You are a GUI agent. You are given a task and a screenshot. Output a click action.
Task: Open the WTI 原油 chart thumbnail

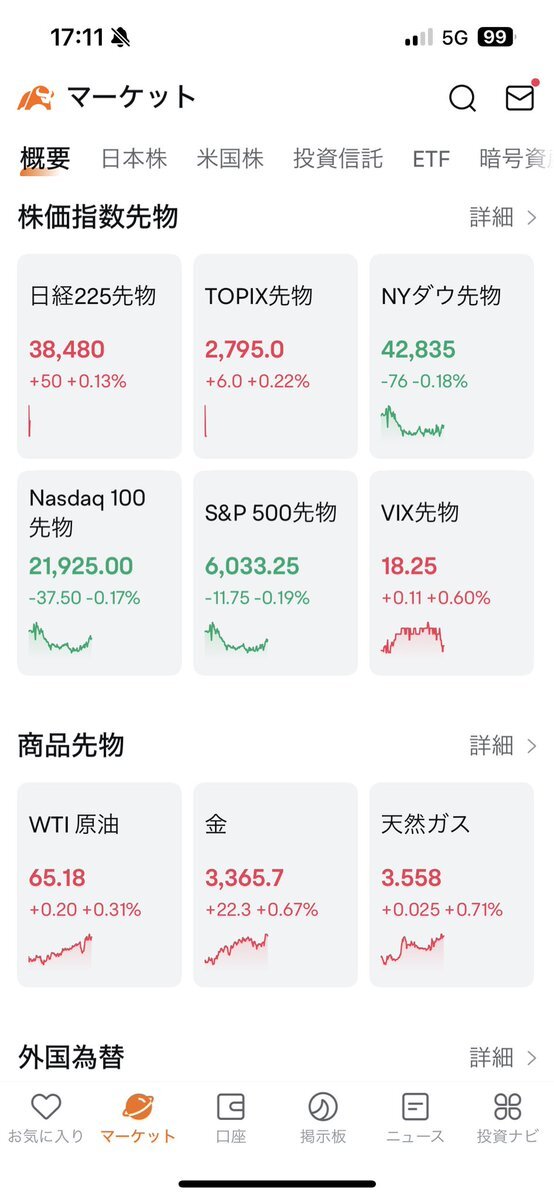click(60, 950)
